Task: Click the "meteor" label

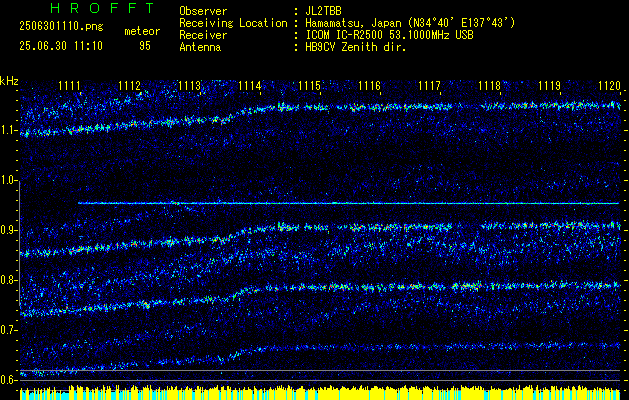Action: [x=142, y=31]
